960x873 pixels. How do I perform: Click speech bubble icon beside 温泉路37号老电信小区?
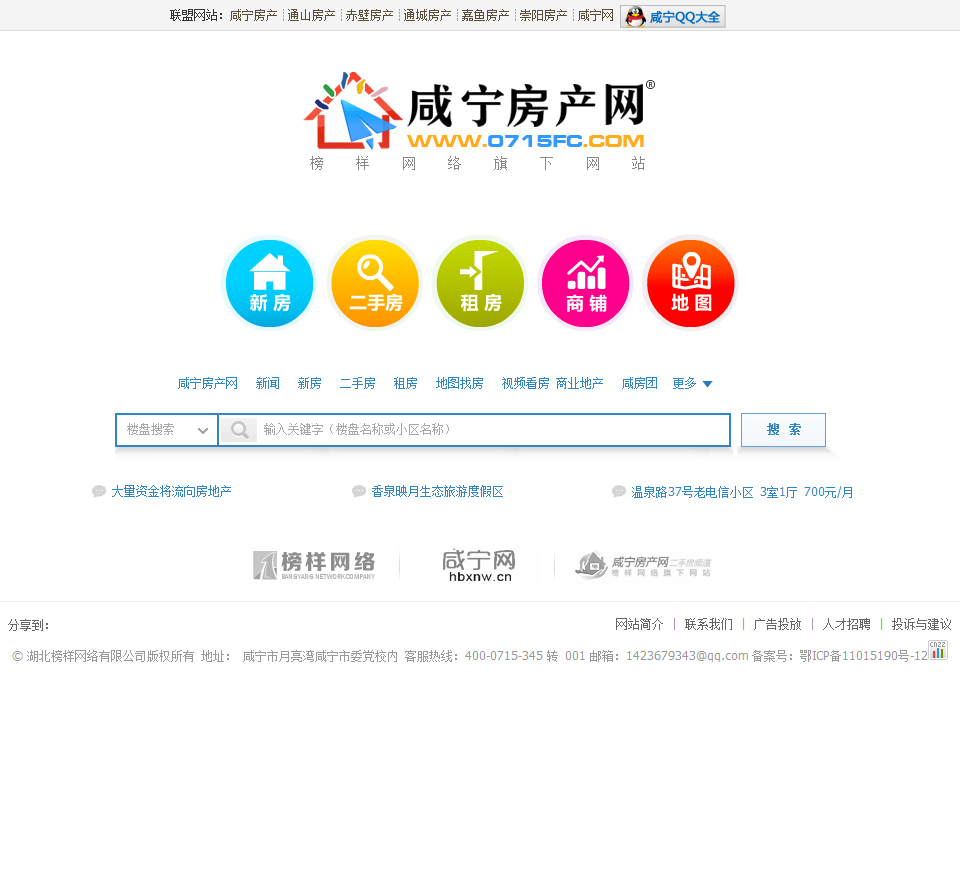[x=619, y=491]
